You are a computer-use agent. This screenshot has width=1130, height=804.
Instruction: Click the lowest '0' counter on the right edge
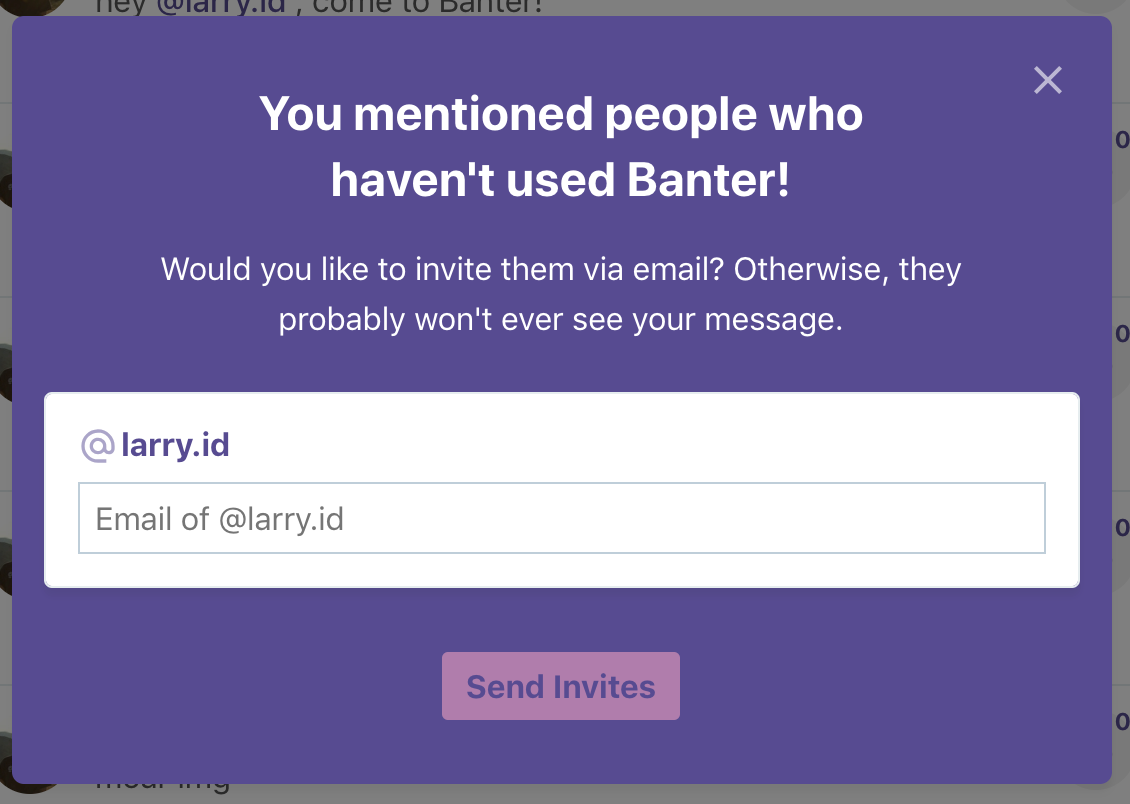click(x=1121, y=721)
